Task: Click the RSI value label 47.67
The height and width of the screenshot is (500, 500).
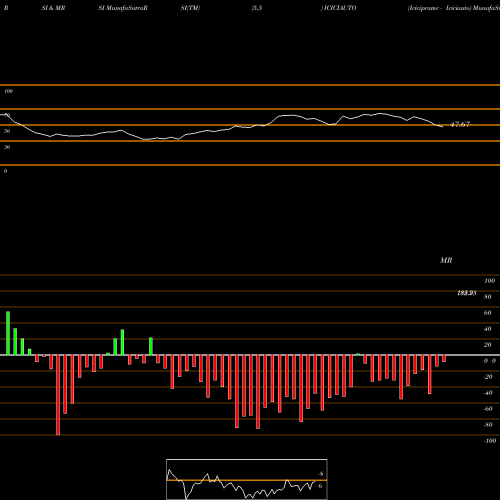Action: (x=460, y=124)
